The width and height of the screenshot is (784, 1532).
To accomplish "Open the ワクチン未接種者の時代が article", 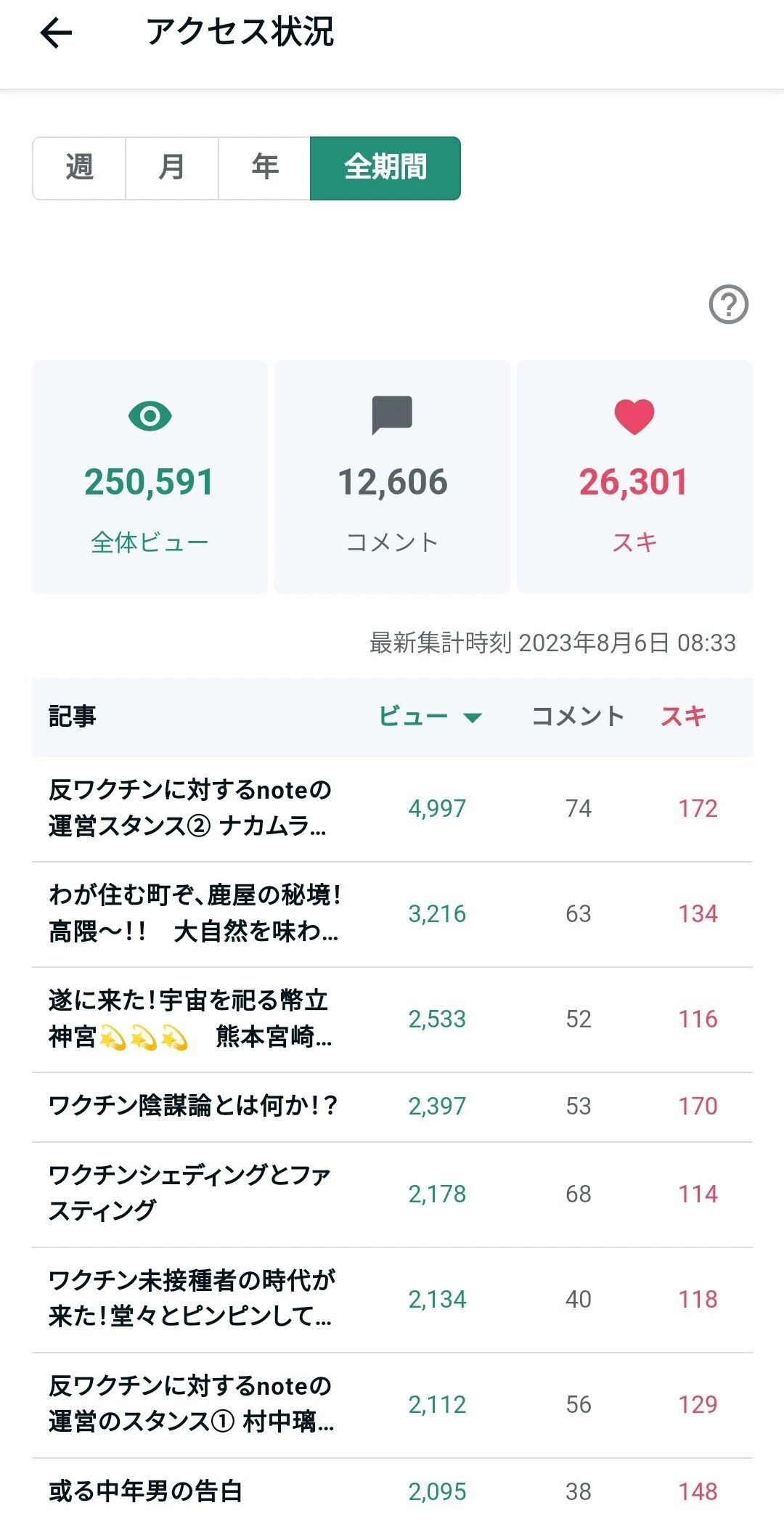I will tap(392, 1300).
